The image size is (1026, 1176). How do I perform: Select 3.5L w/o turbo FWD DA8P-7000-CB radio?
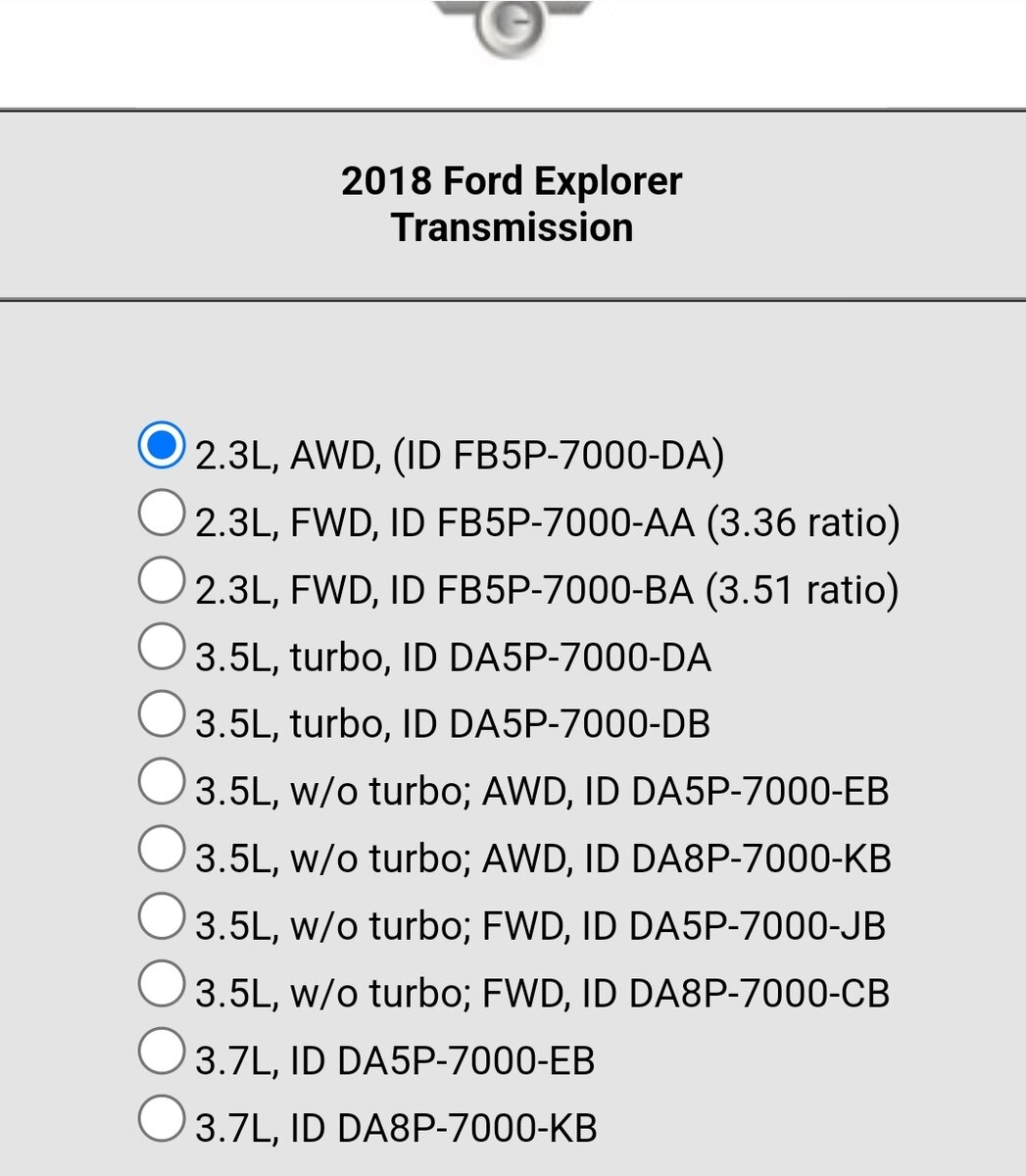coord(161,982)
